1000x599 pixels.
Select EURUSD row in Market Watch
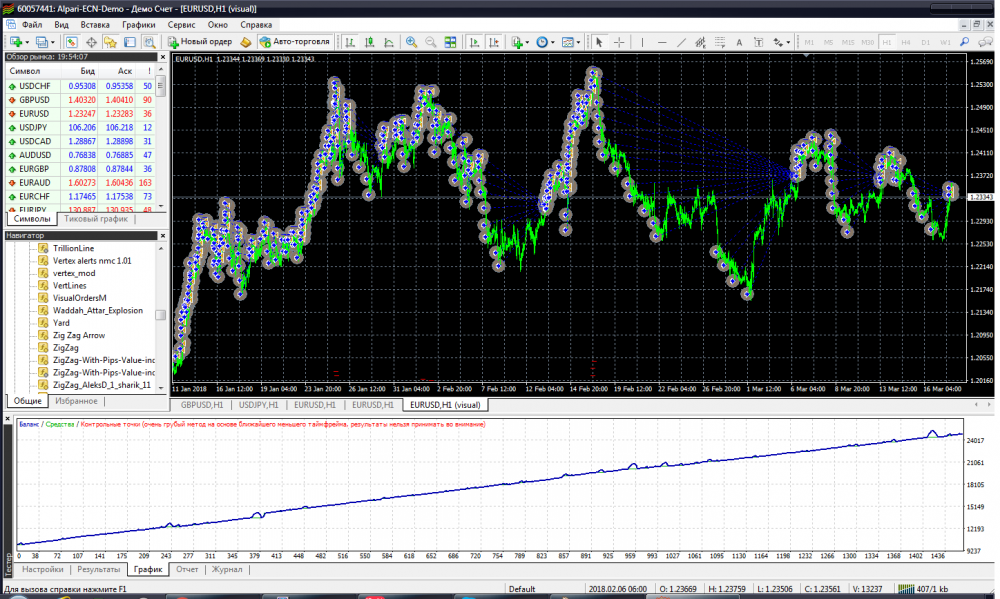click(x=80, y=114)
